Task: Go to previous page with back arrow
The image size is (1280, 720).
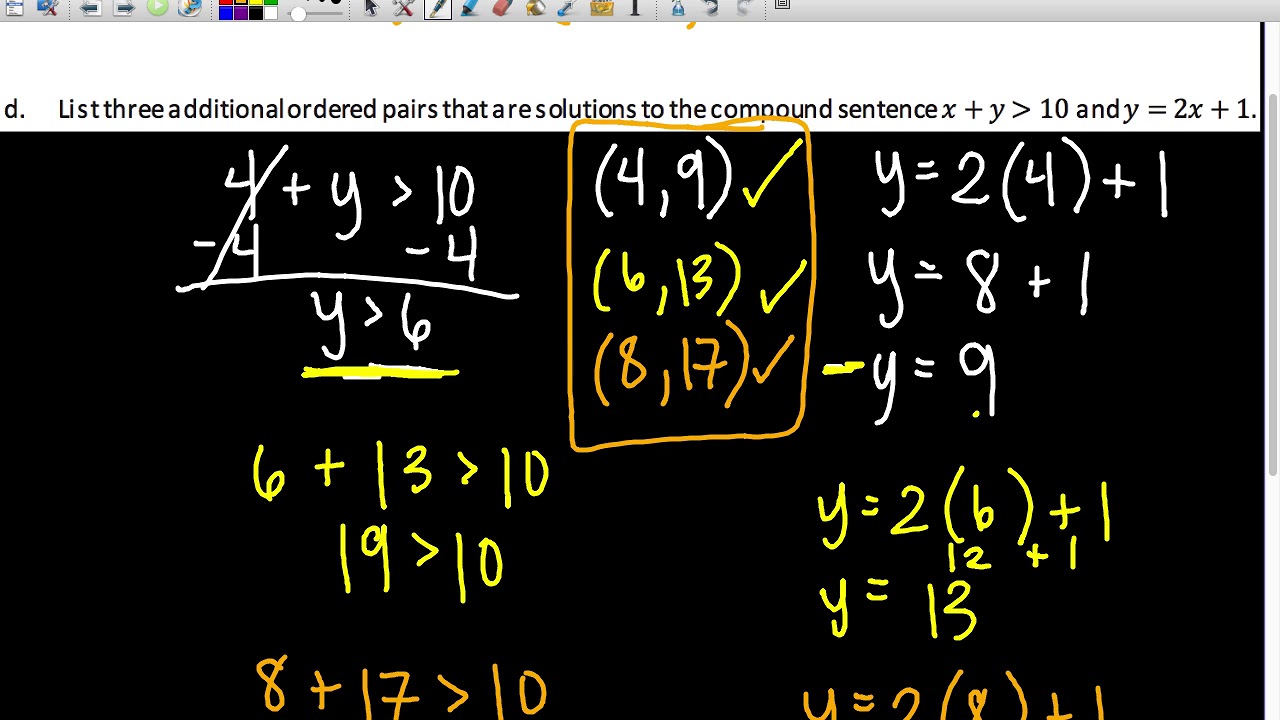Action: [x=90, y=8]
